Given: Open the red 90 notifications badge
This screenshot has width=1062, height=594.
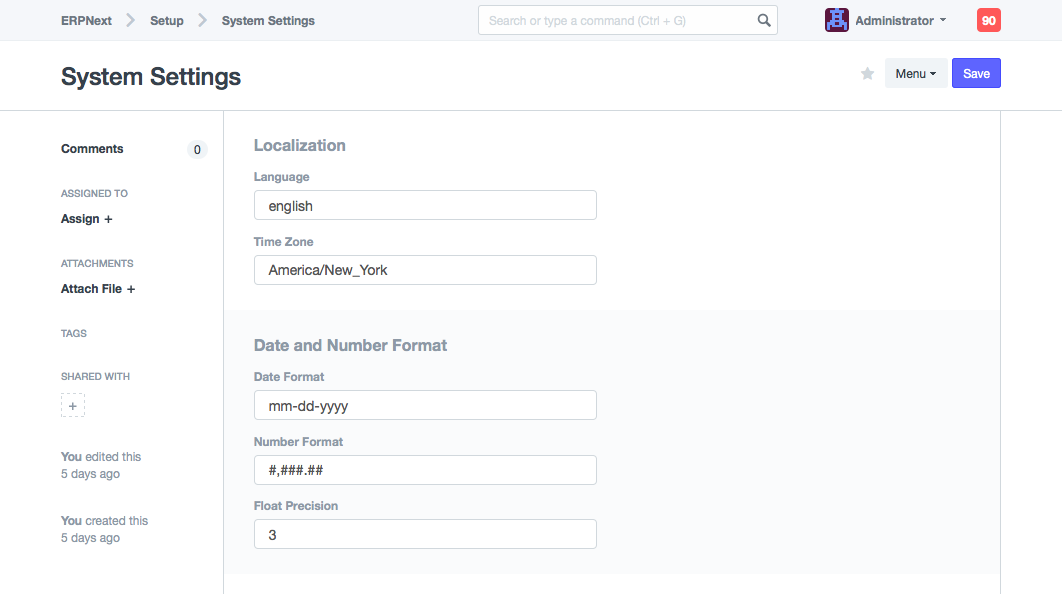Looking at the screenshot, I should coord(988,20).
